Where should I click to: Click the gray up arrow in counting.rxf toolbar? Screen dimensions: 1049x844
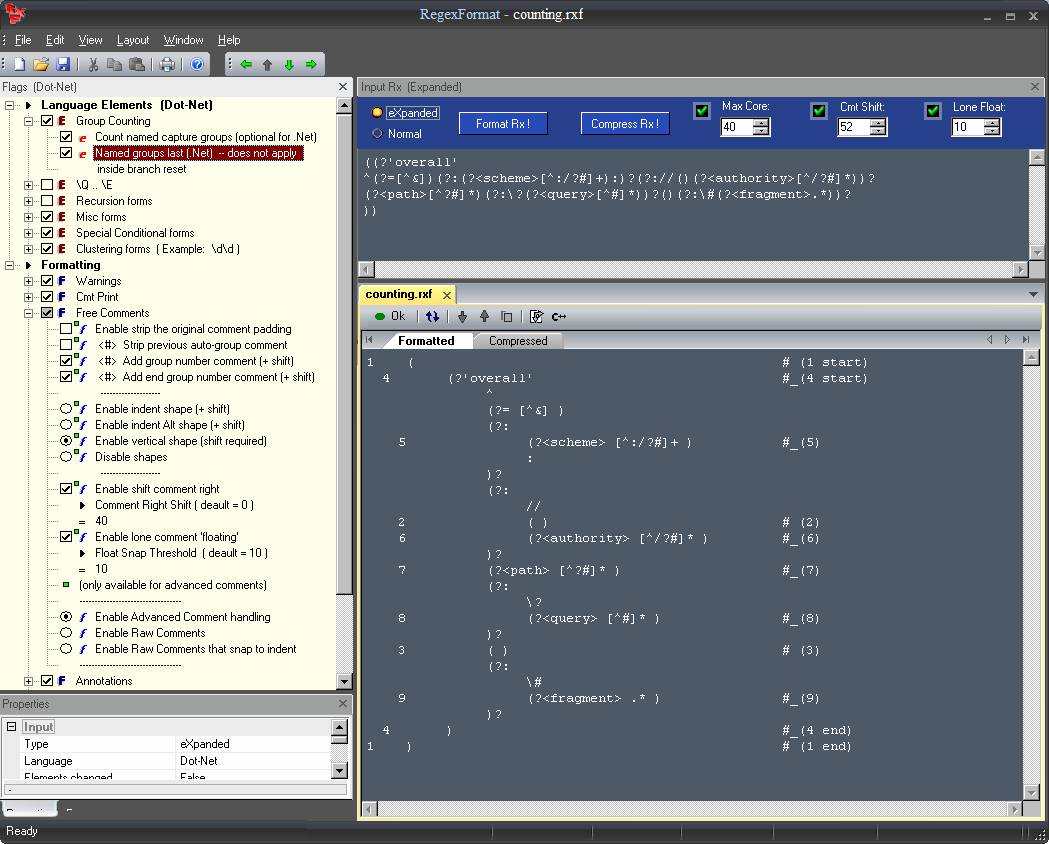point(484,316)
